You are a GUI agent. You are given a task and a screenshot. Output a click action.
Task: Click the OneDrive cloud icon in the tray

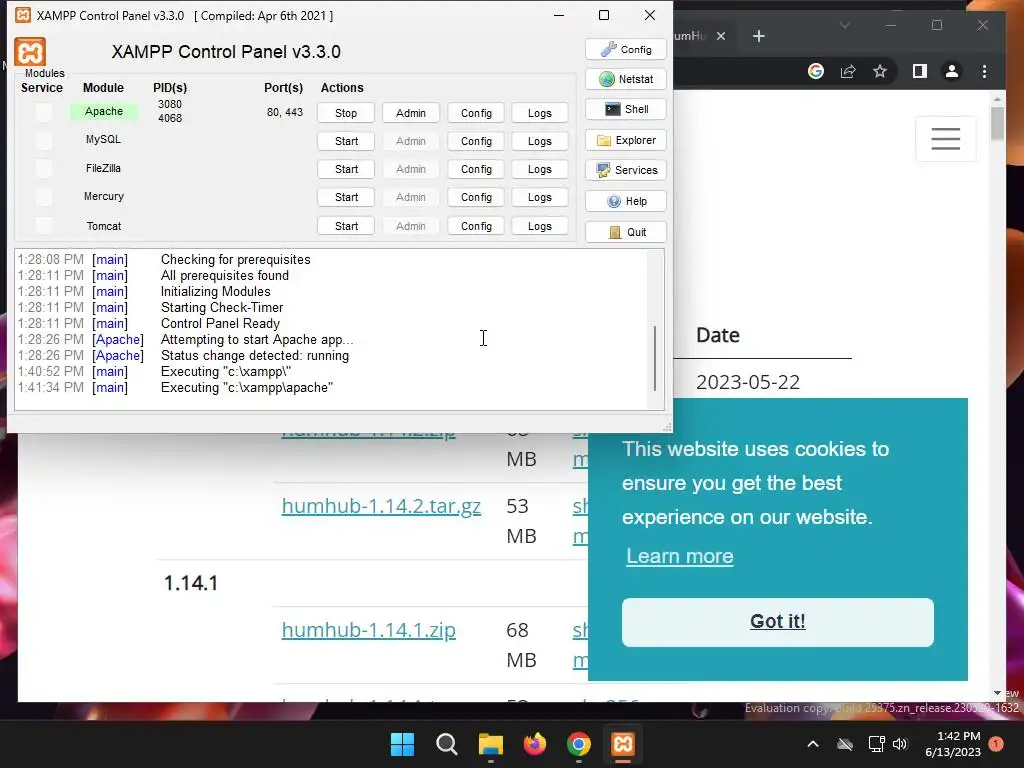pos(845,744)
